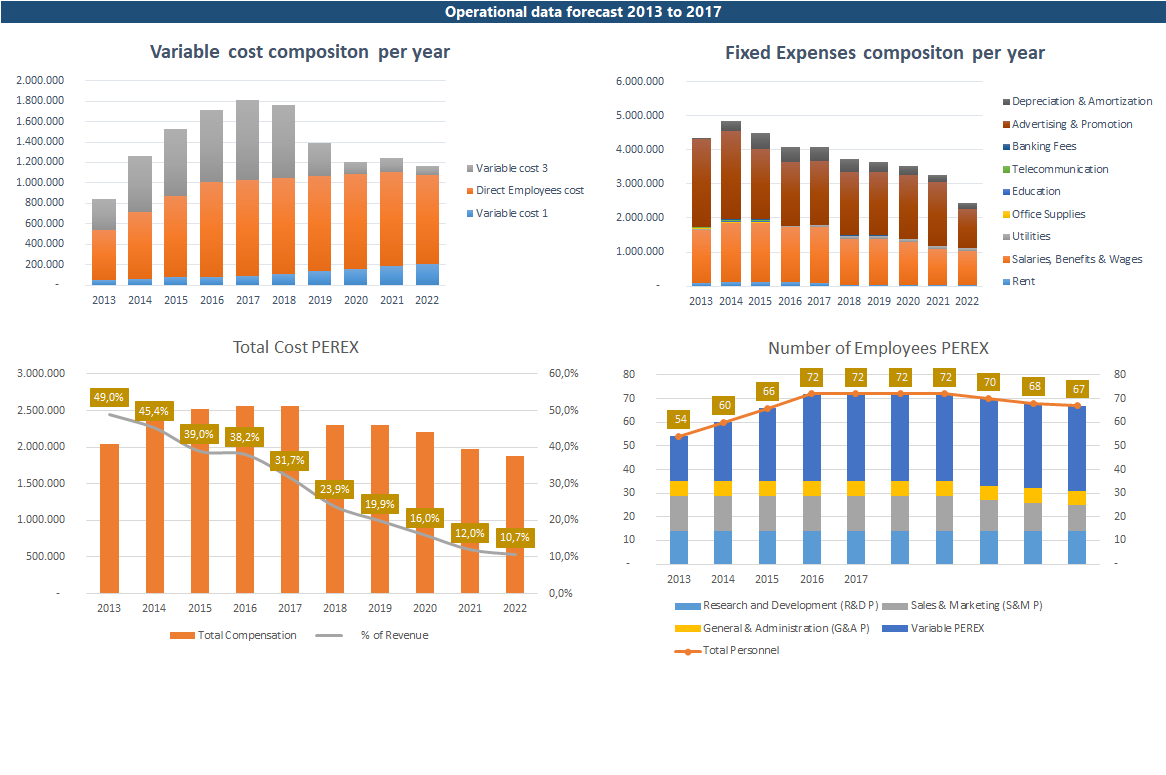Click the Variable cost 3 legend entry

click(511, 168)
